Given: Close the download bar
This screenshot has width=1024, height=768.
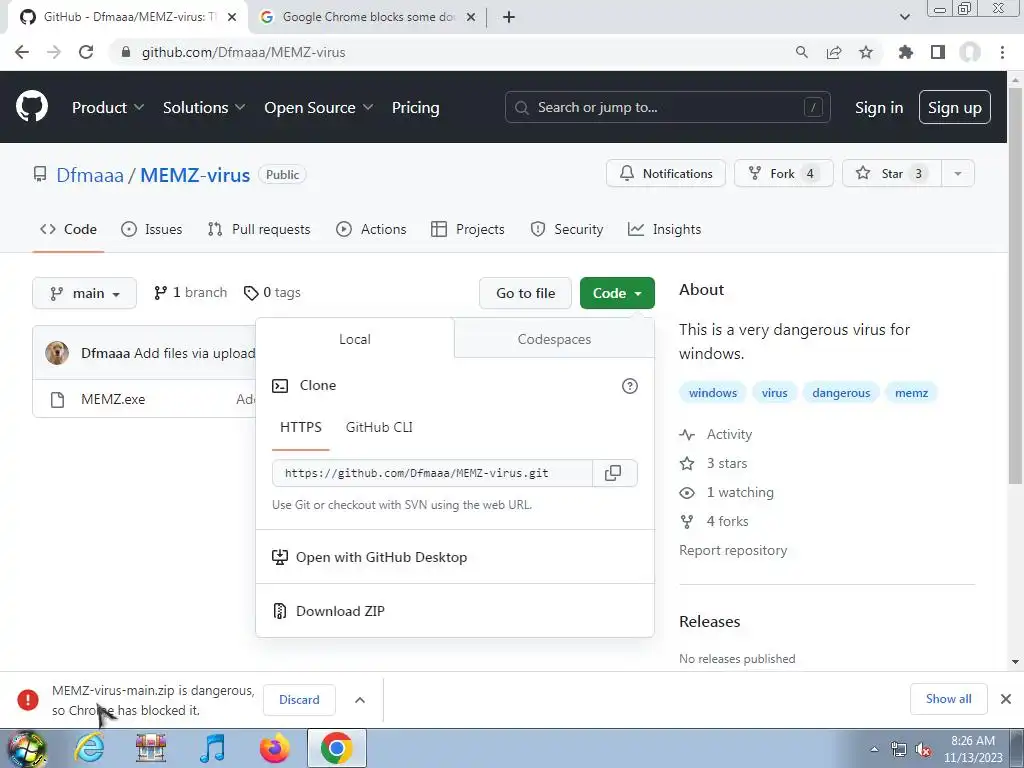Looking at the screenshot, I should point(1006,699).
